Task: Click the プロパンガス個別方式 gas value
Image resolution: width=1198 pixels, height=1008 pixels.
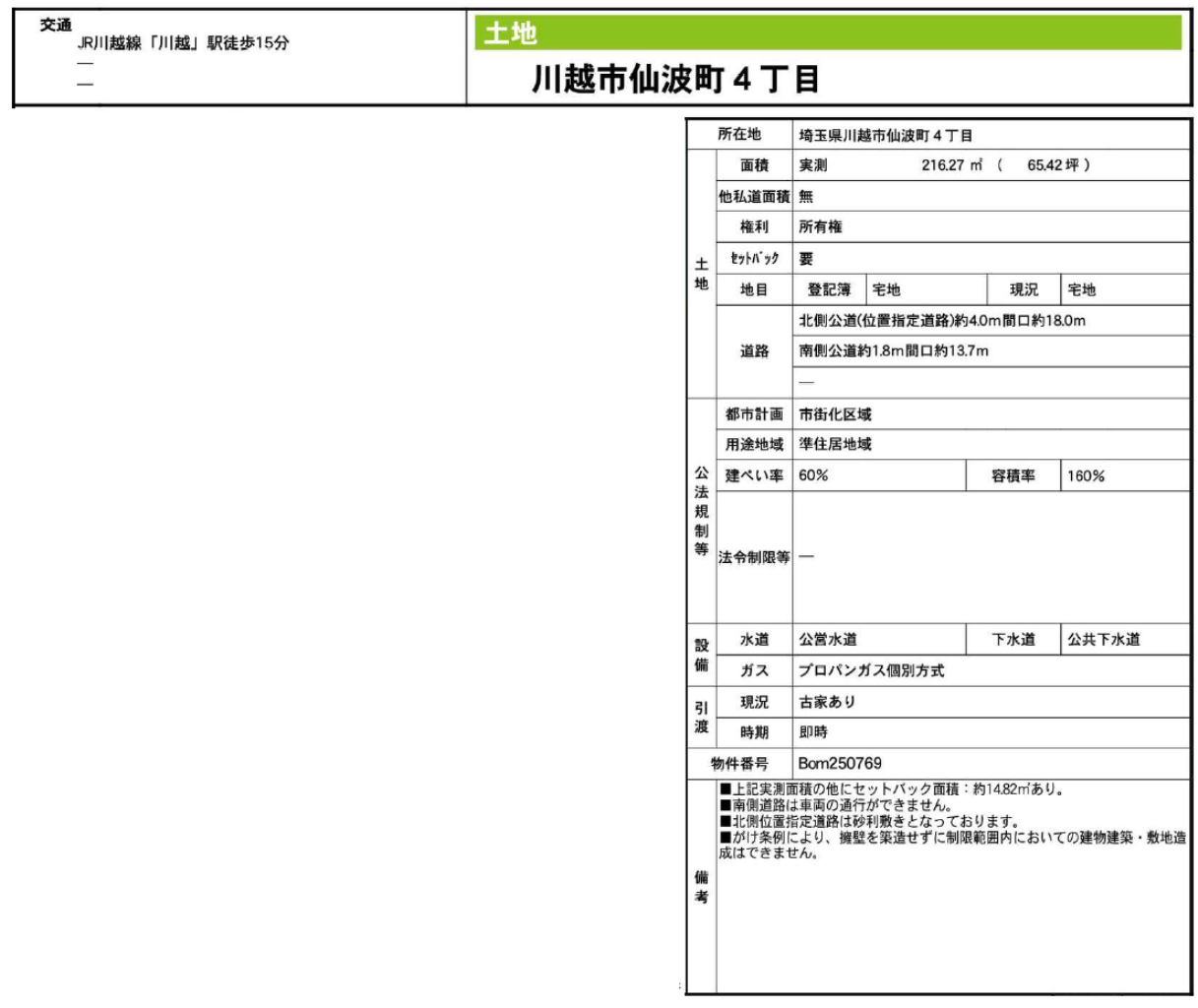Action: (x=871, y=671)
